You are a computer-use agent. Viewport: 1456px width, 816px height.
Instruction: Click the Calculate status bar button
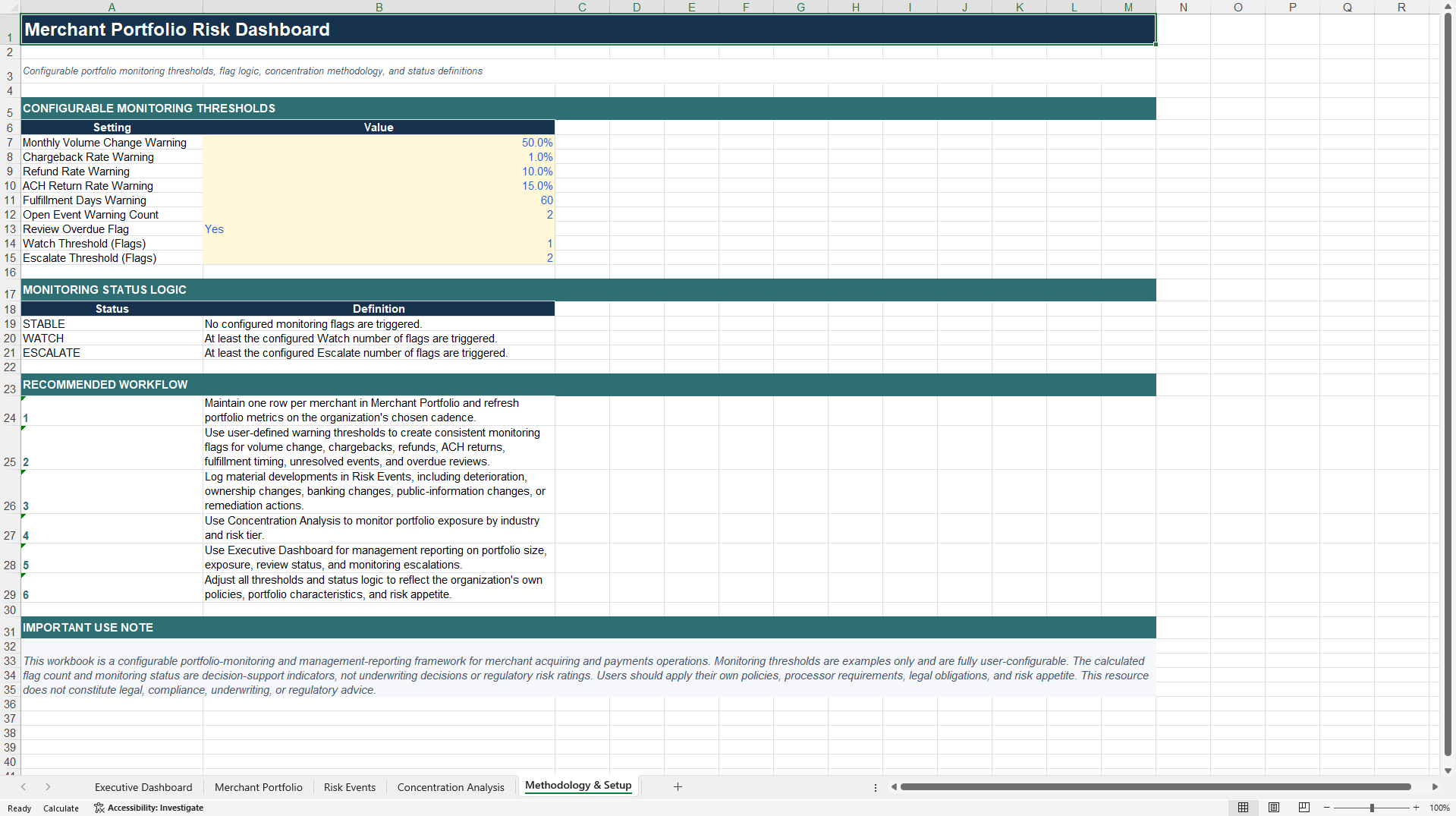pyautogui.click(x=61, y=808)
